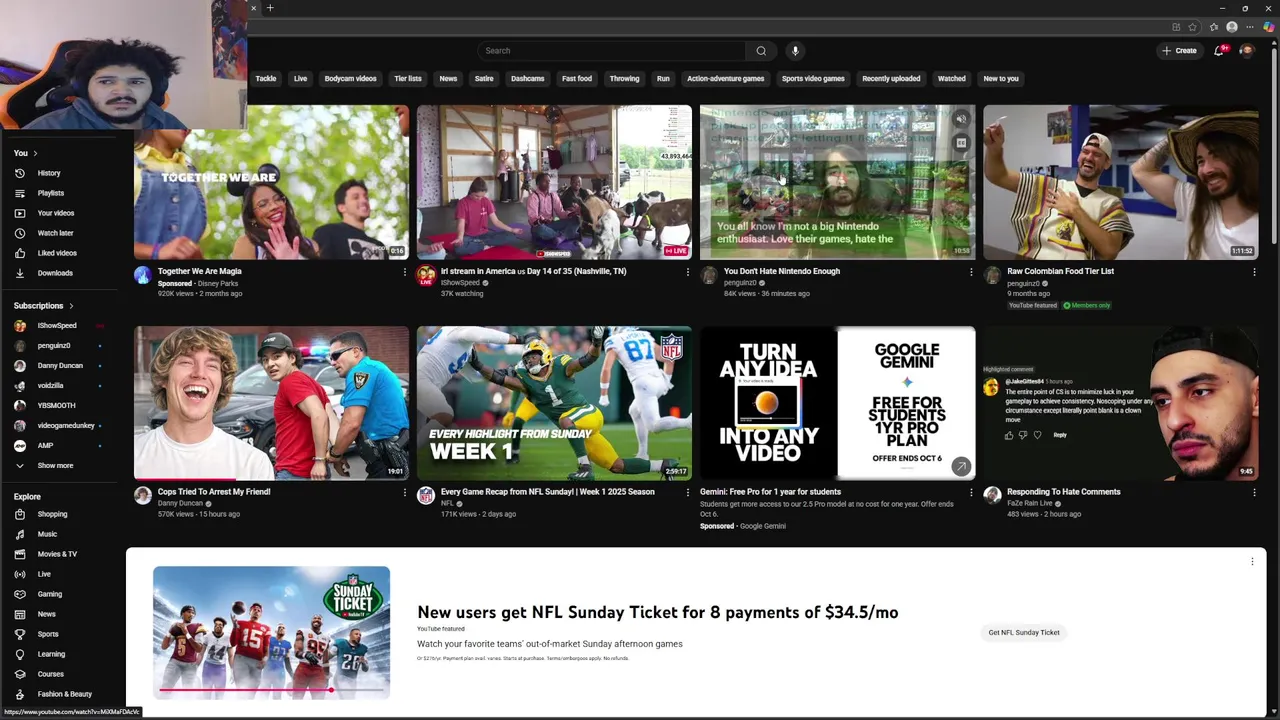This screenshot has height=720, width=1280.
Task: Open News in the Explore section
Action: (x=37, y=614)
